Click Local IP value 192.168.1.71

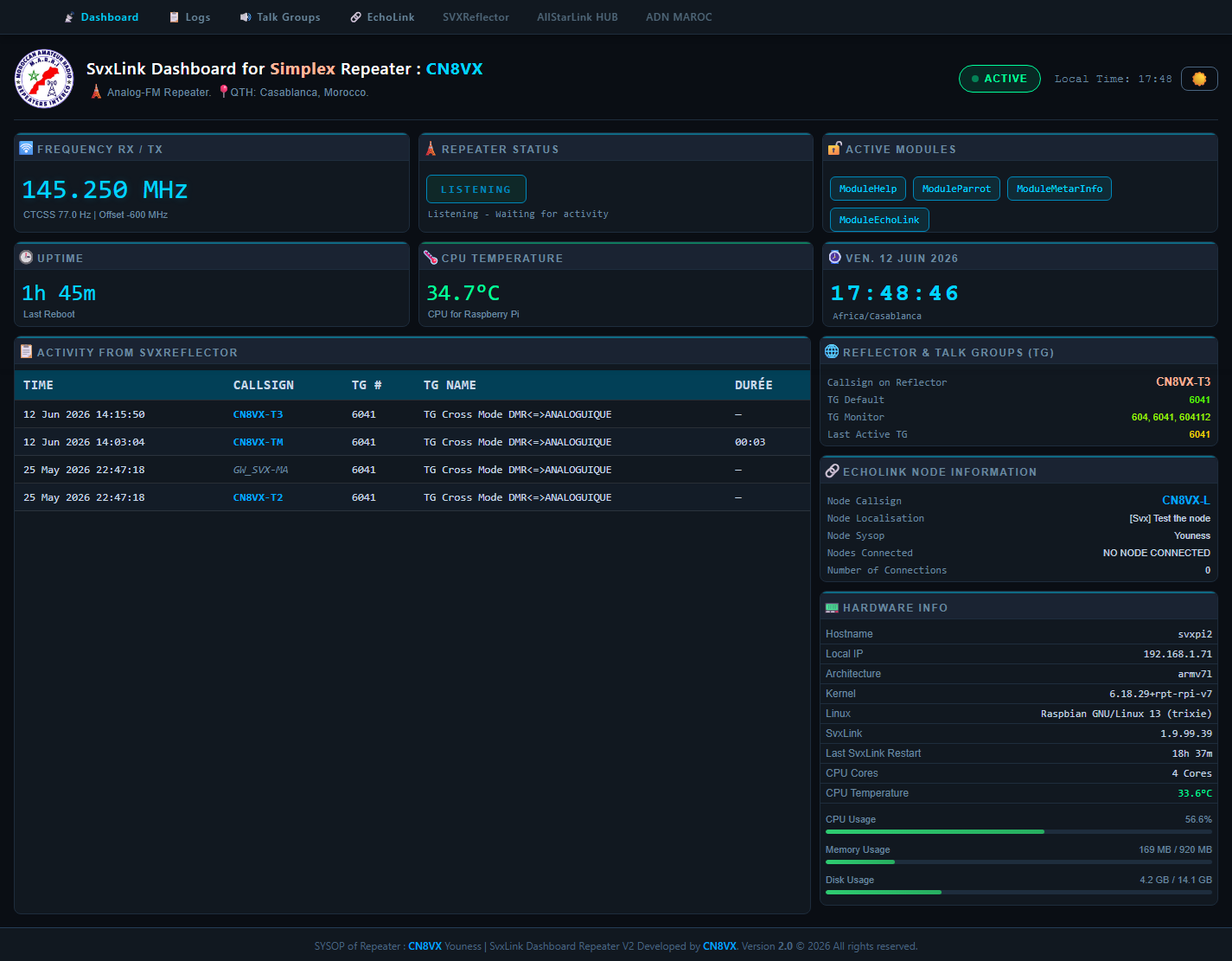(1178, 654)
